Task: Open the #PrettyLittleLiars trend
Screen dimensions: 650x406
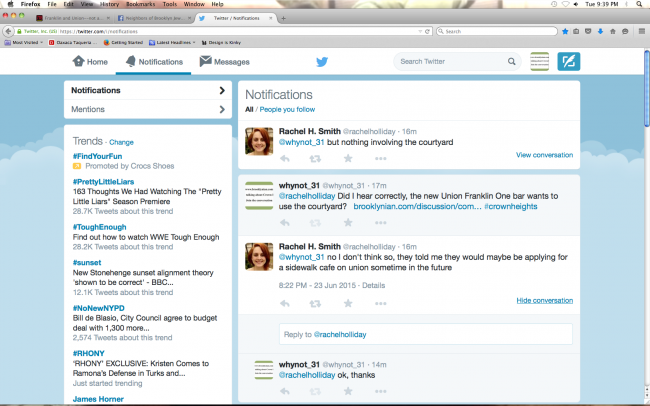Action: pos(103,182)
